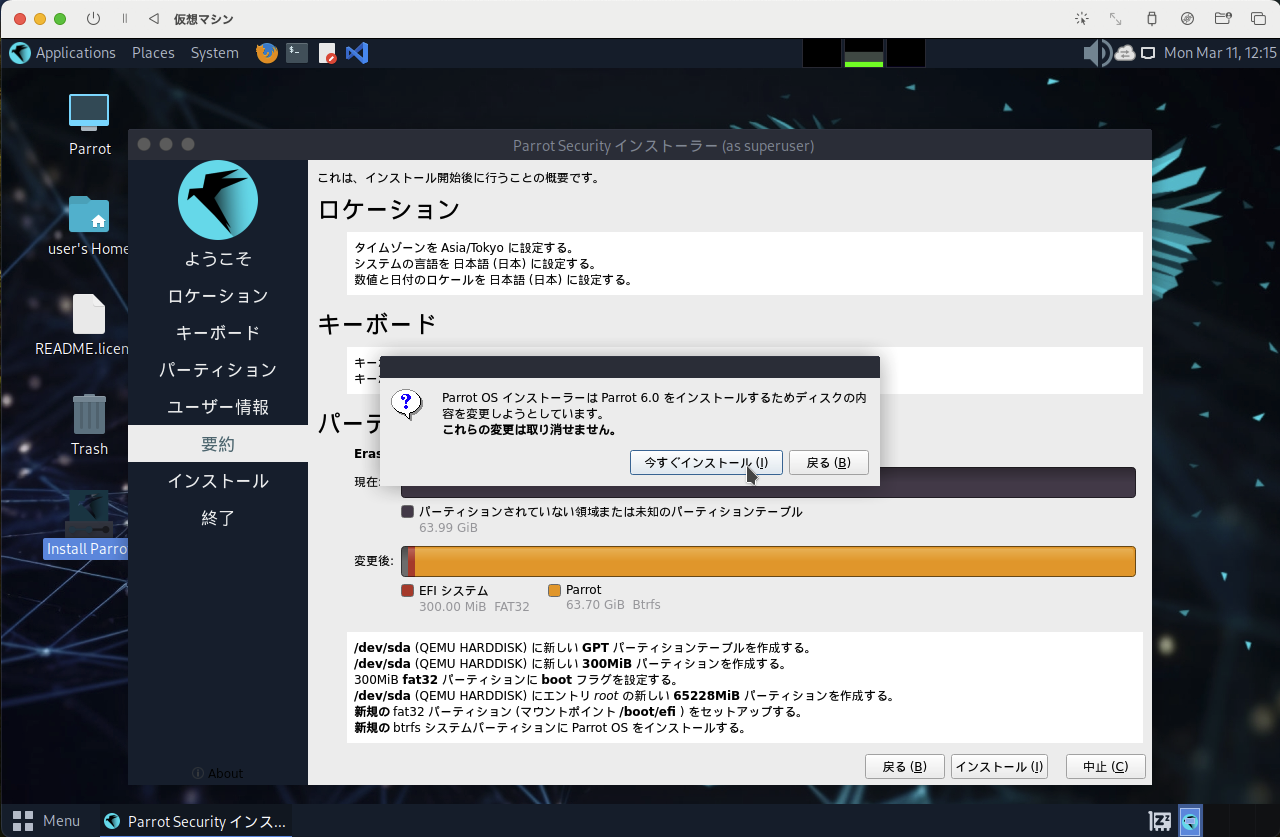1280x837 pixels.
Task: Select the パーティション step in the sidebar
Action: (x=218, y=370)
